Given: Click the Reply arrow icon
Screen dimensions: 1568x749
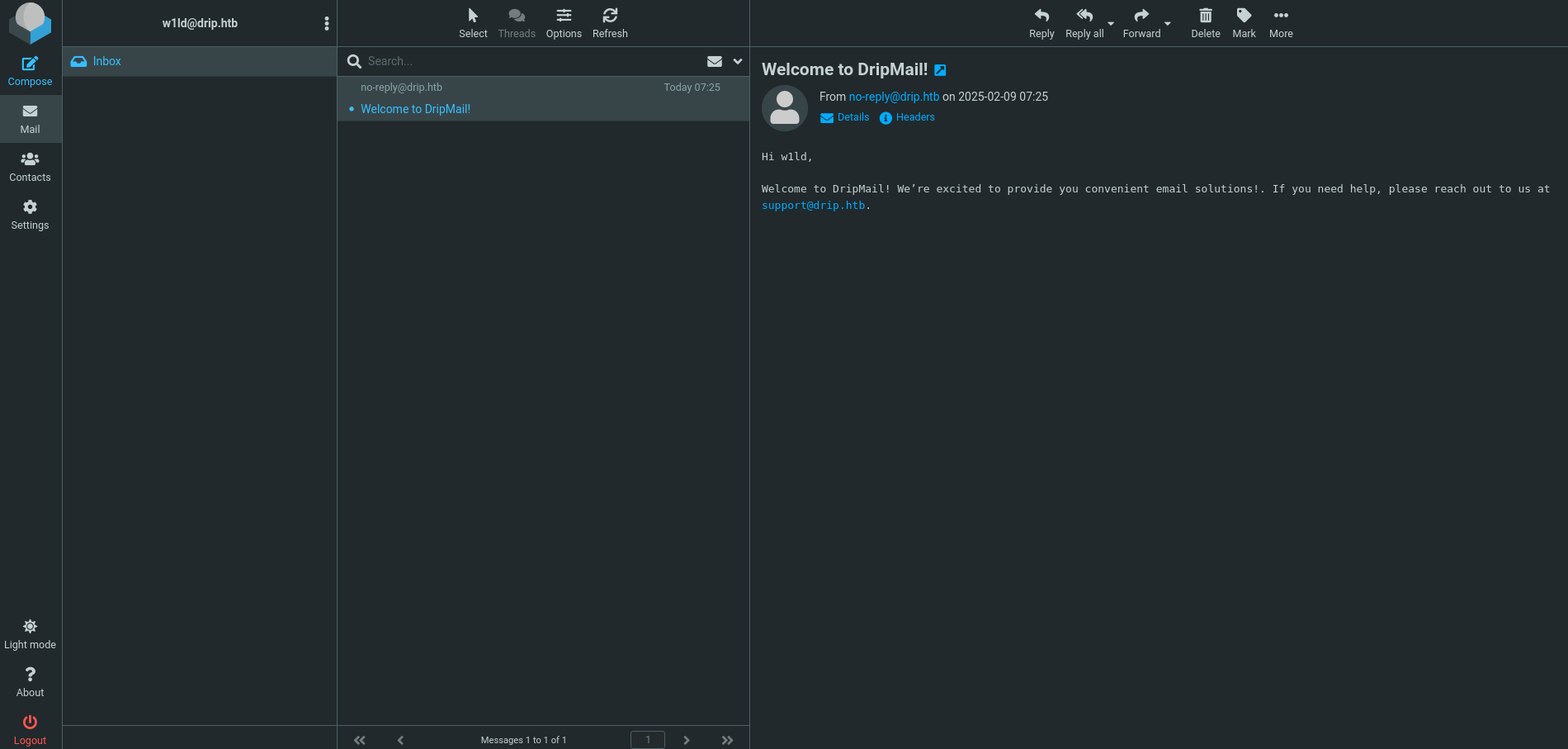Looking at the screenshot, I should pos(1041,16).
